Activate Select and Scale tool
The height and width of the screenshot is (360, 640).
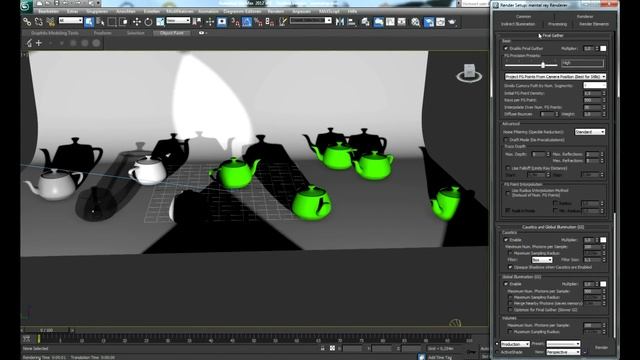pos(160,22)
